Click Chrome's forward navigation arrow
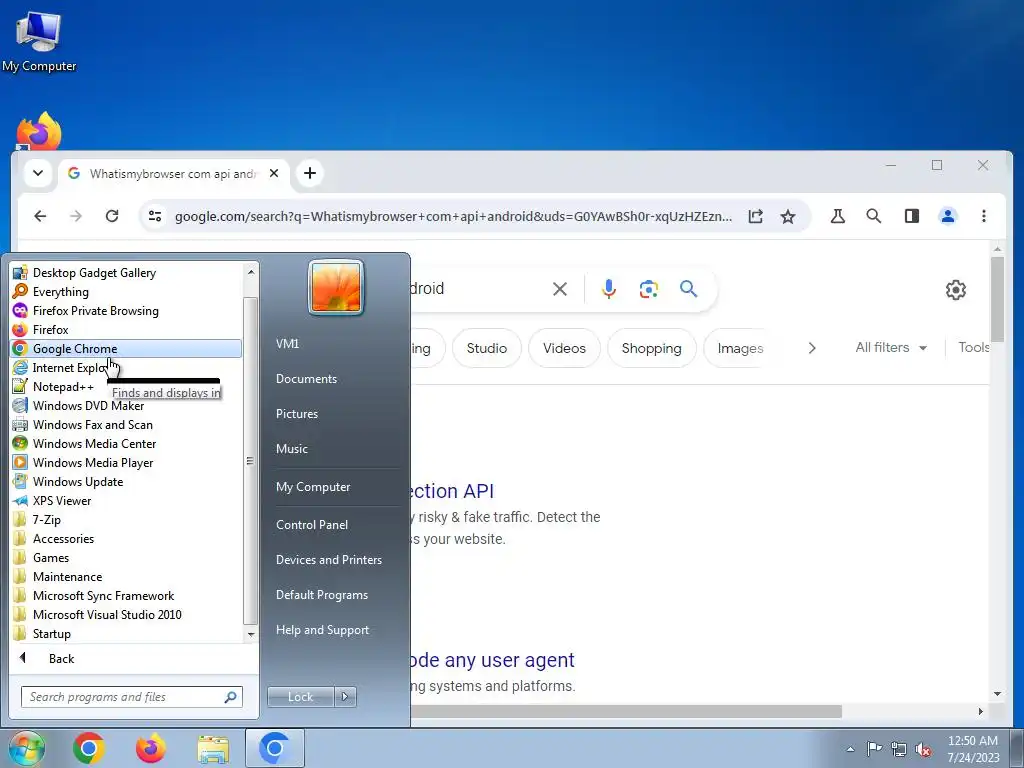This screenshot has width=1024, height=768. tap(76, 216)
